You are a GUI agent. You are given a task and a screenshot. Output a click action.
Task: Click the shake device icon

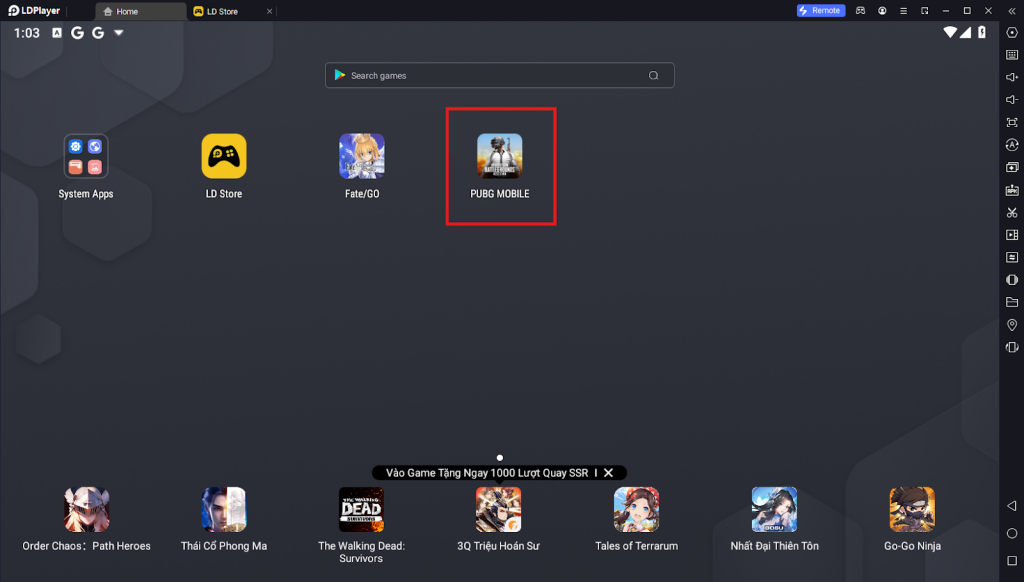(x=1012, y=348)
